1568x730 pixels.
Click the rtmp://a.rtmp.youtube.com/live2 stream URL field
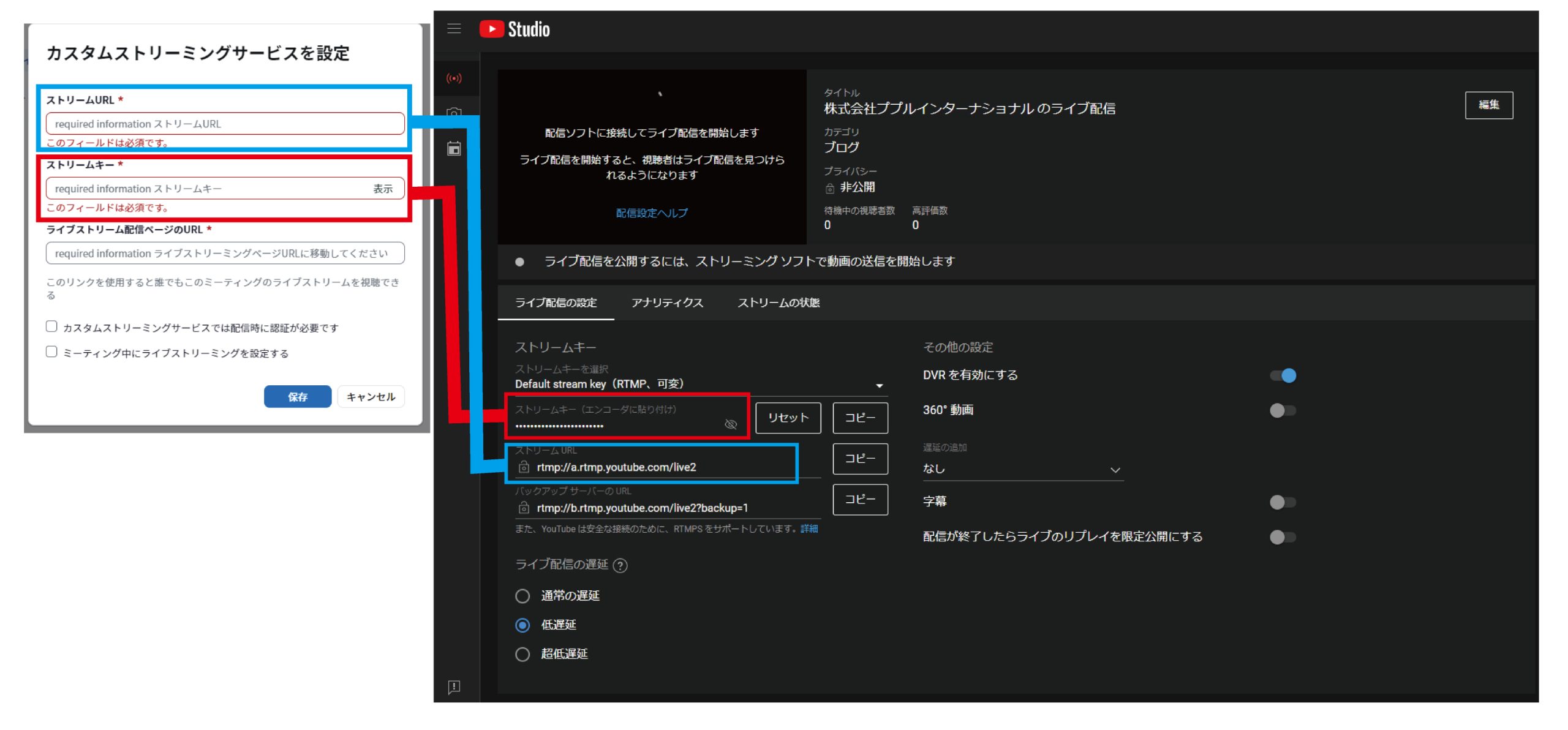666,467
